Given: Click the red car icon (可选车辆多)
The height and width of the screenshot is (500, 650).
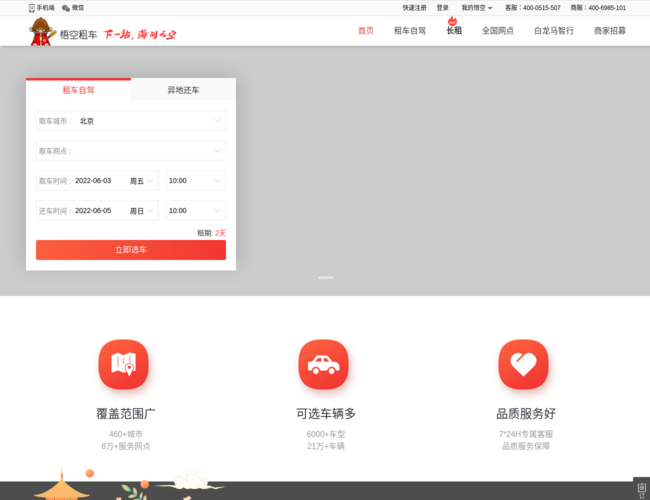Looking at the screenshot, I should click(324, 364).
